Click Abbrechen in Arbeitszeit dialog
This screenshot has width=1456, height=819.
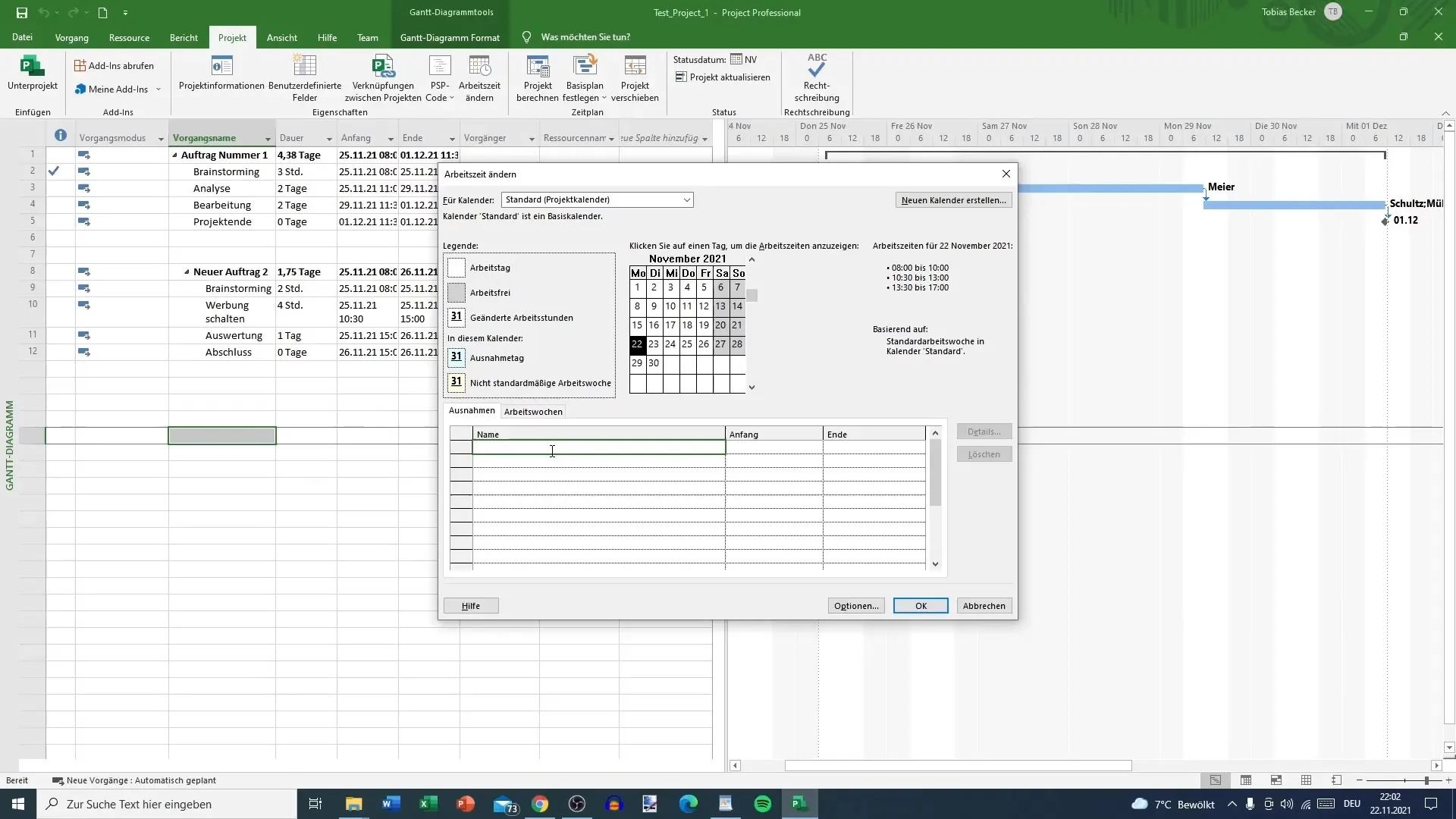984,606
